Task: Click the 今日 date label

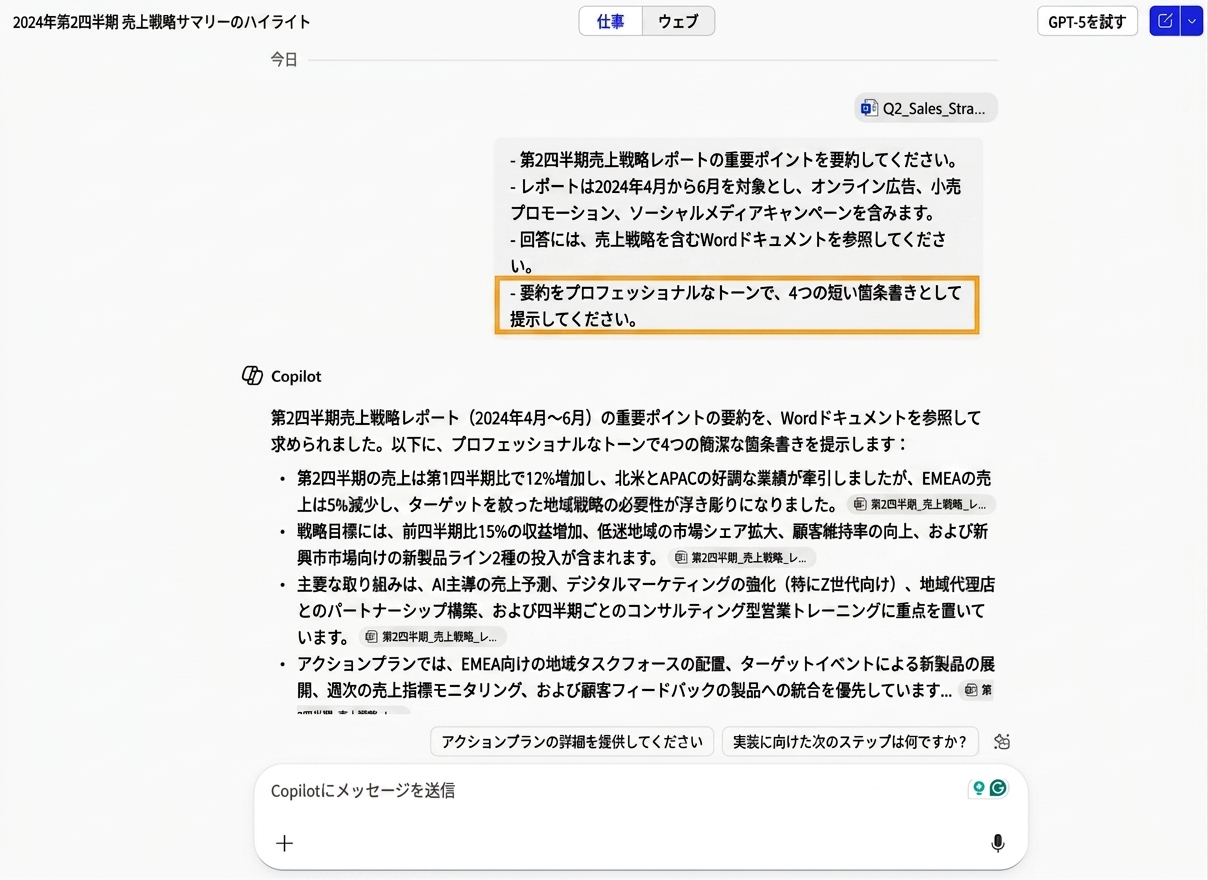Action: click(x=284, y=60)
